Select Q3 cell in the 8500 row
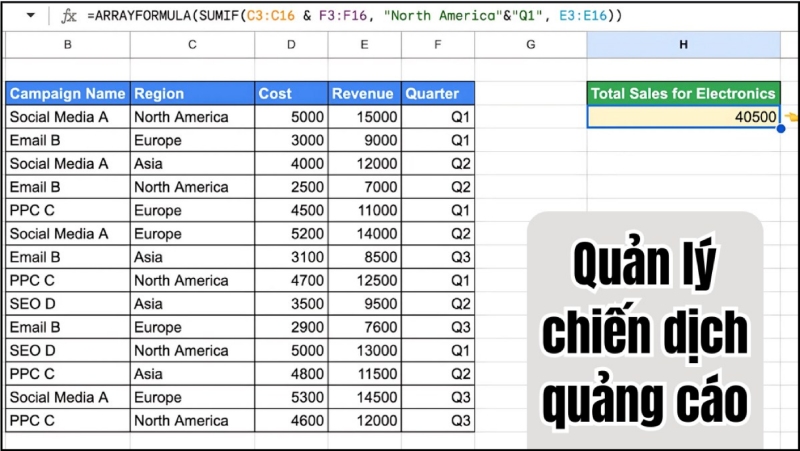The height and width of the screenshot is (451, 800). 438,257
